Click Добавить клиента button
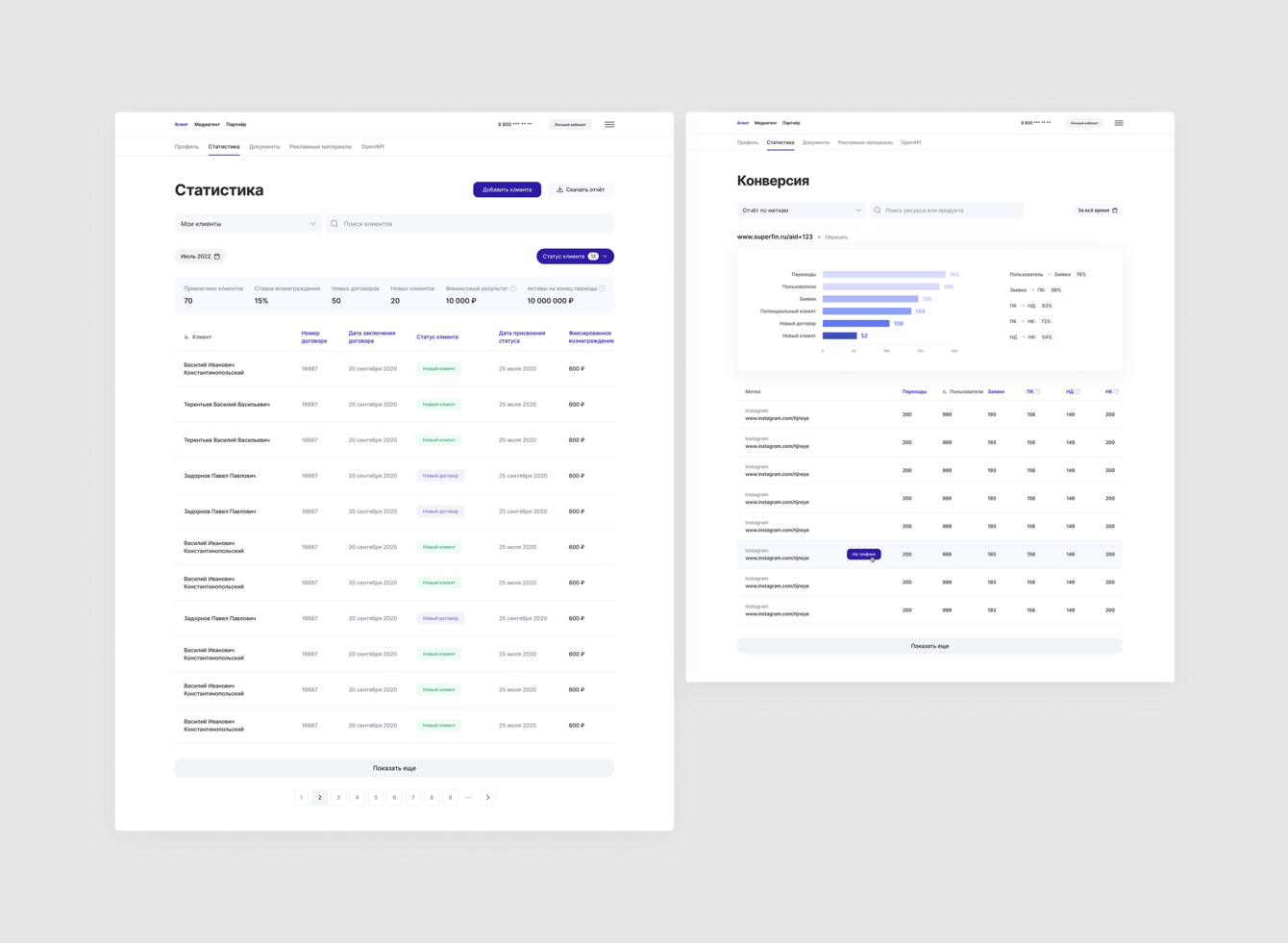 pyautogui.click(x=507, y=189)
